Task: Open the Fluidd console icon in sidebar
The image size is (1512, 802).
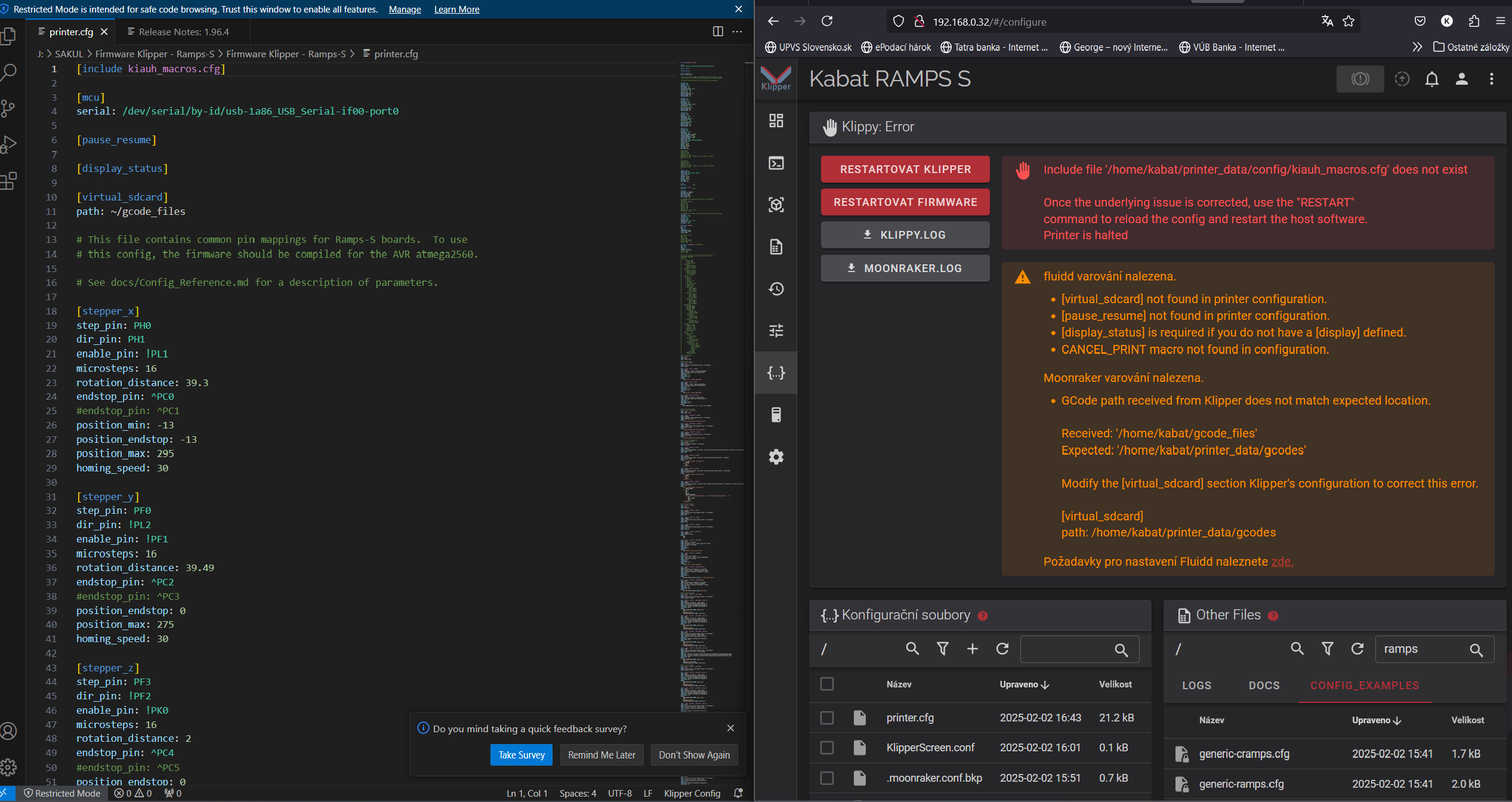Action: tap(776, 163)
